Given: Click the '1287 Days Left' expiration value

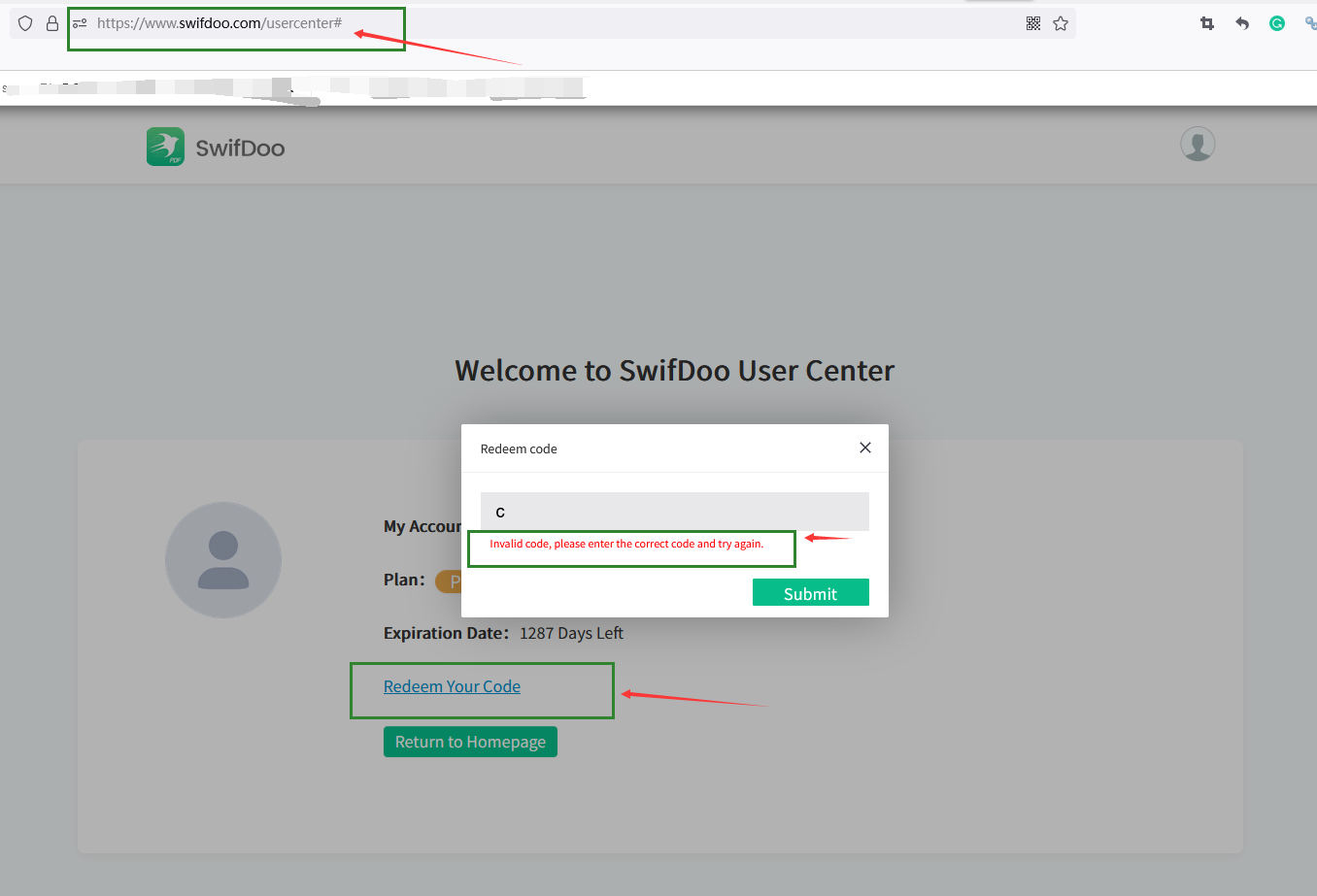Looking at the screenshot, I should [571, 633].
